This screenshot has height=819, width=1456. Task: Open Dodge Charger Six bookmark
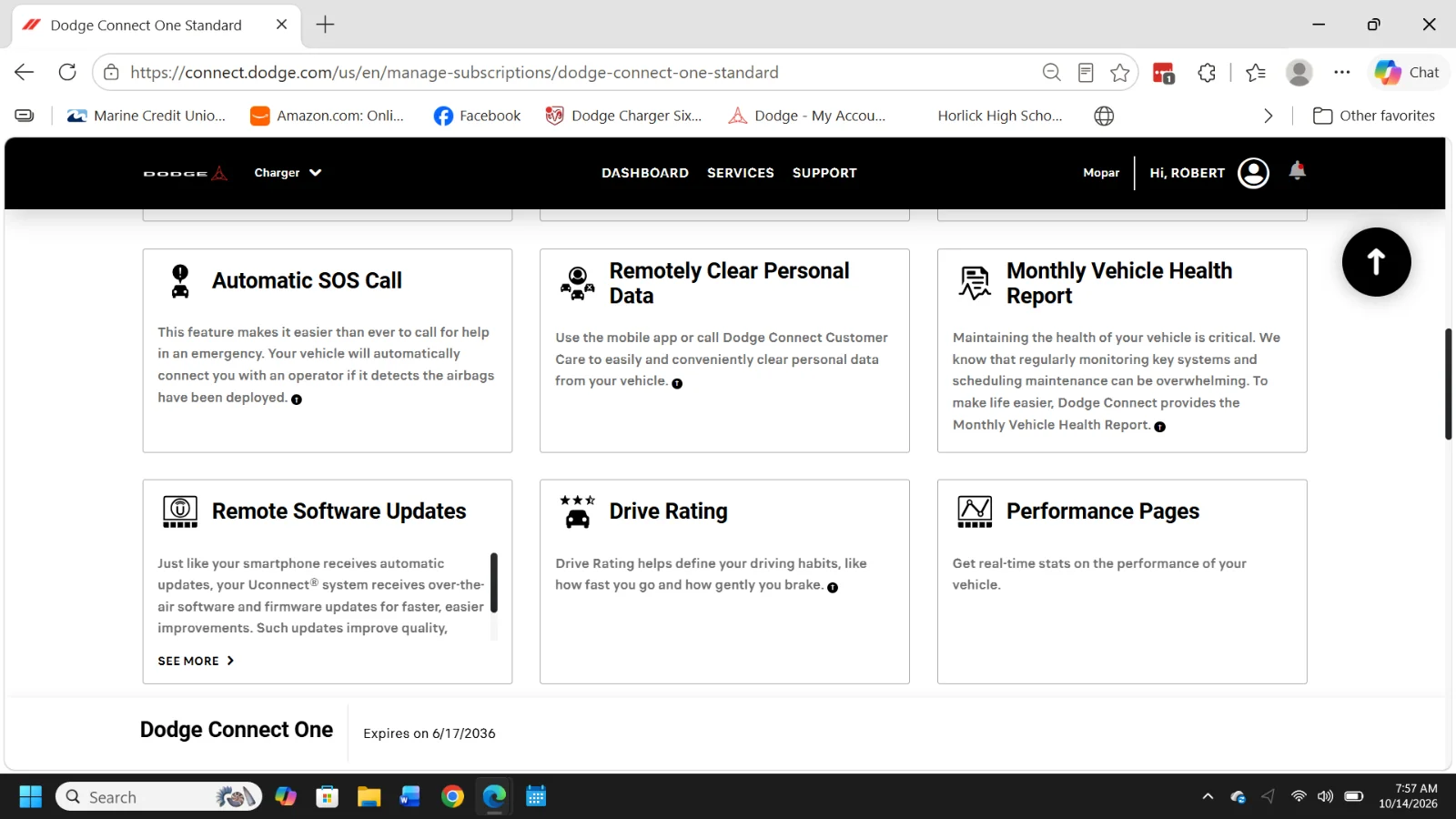point(623,116)
